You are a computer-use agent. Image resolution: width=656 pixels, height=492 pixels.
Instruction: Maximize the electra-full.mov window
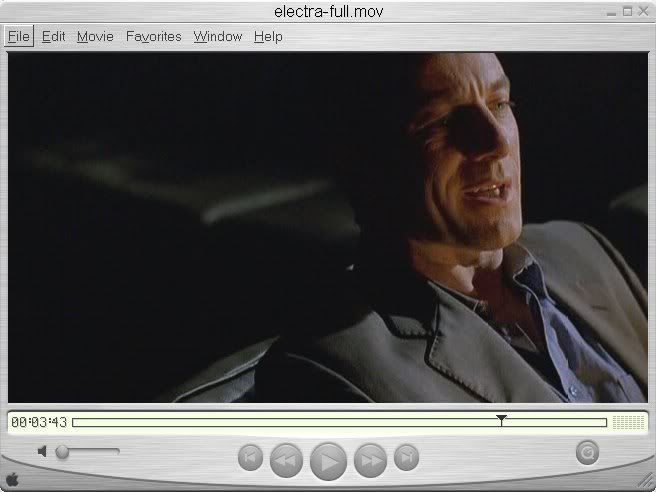628,12
